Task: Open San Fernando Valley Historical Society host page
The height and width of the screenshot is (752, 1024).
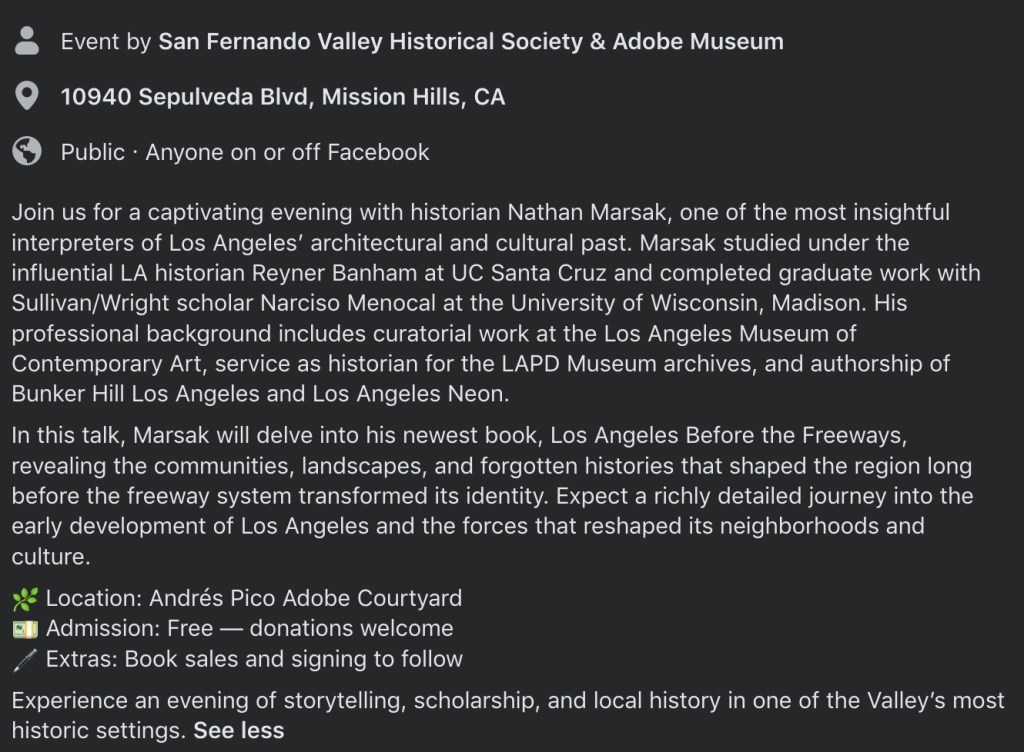Action: pyautogui.click(x=471, y=42)
